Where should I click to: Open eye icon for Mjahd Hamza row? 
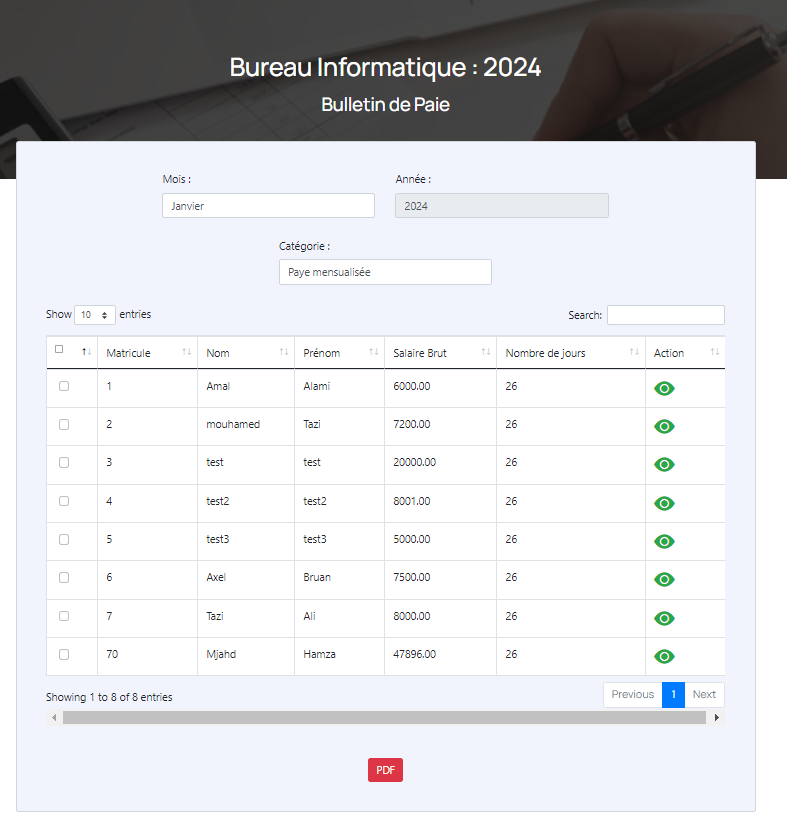pos(664,656)
